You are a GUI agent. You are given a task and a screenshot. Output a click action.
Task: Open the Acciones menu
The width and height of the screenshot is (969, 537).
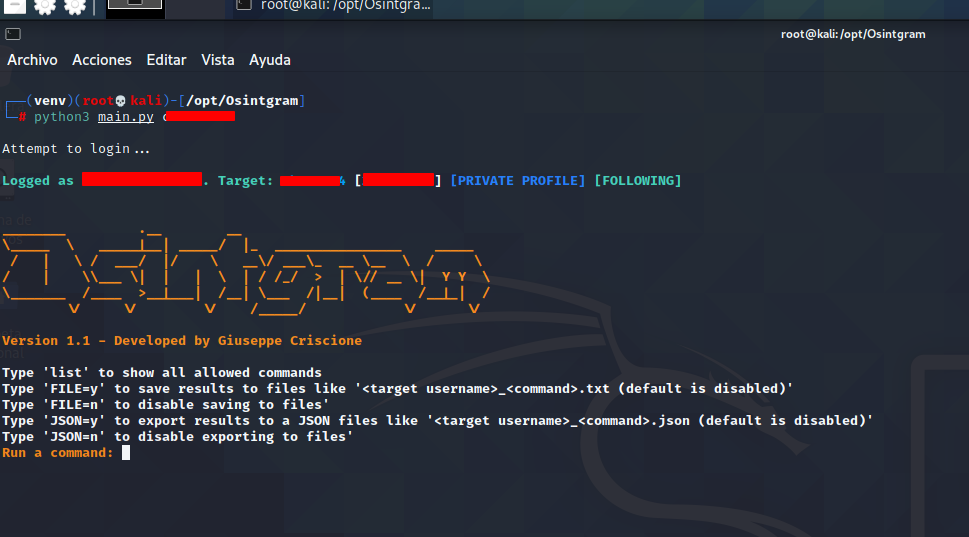click(x=102, y=60)
